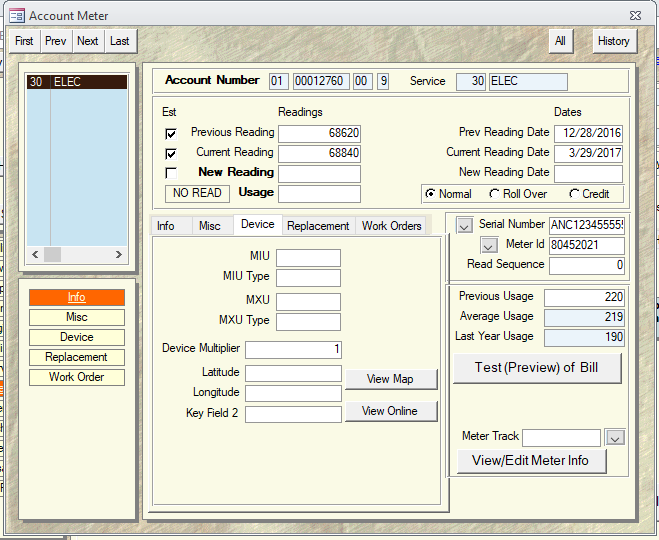This screenshot has height=540, width=659.
Task: Click the Misc sidebar button
Action: (x=77, y=317)
